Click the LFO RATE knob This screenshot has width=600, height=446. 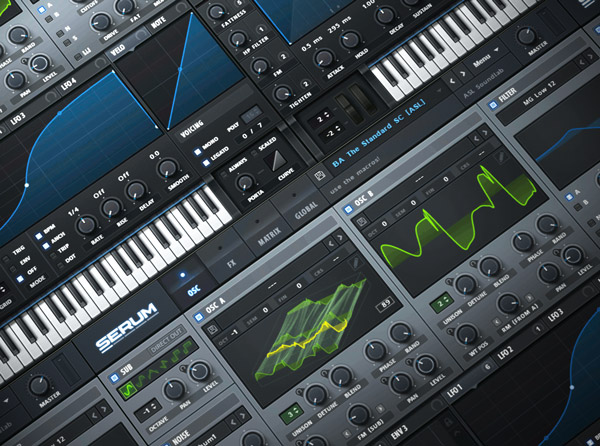point(86,225)
